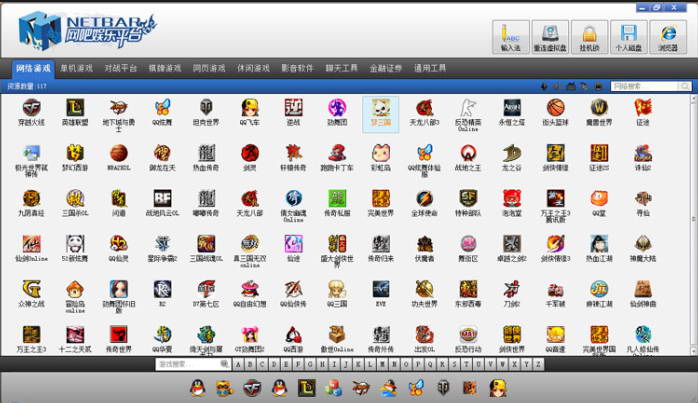Switch to the 通用工具 tab
The height and width of the screenshot is (403, 698).
(x=430, y=68)
